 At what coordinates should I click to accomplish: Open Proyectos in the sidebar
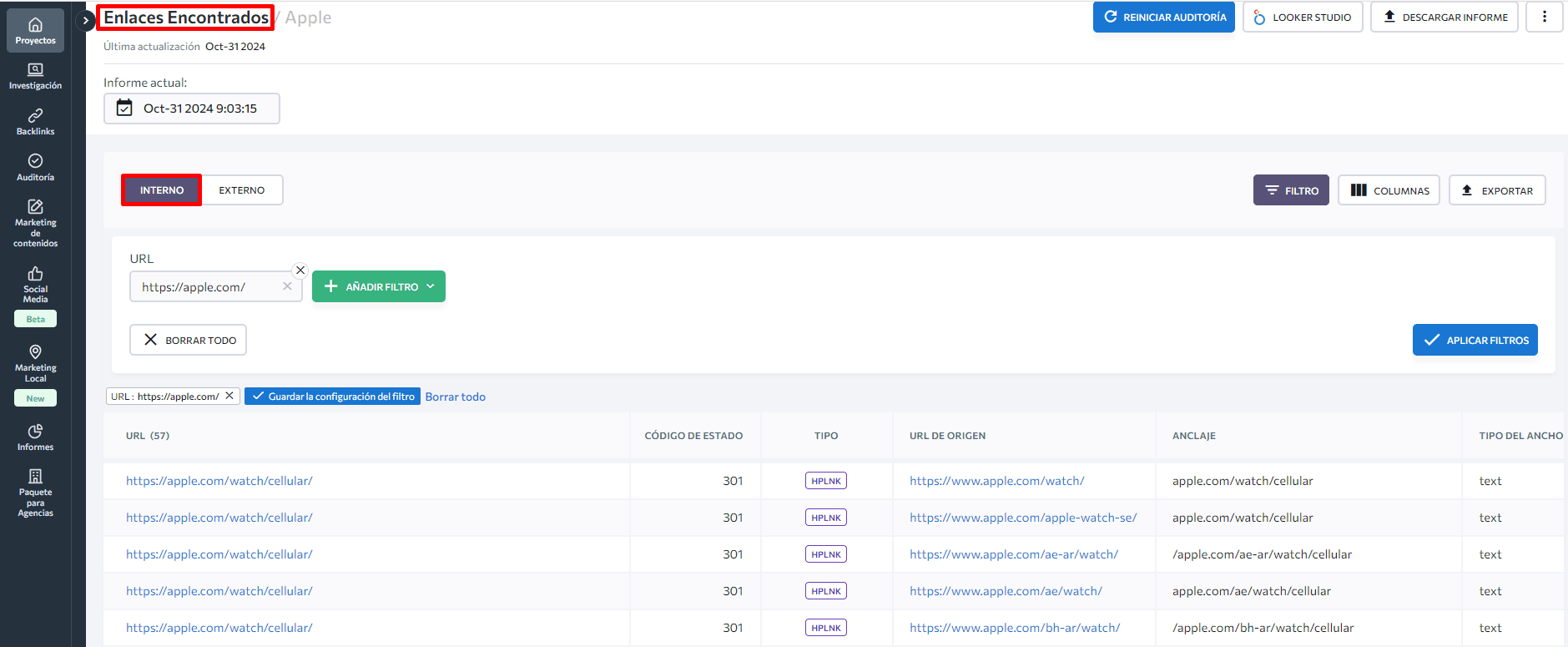click(35, 31)
